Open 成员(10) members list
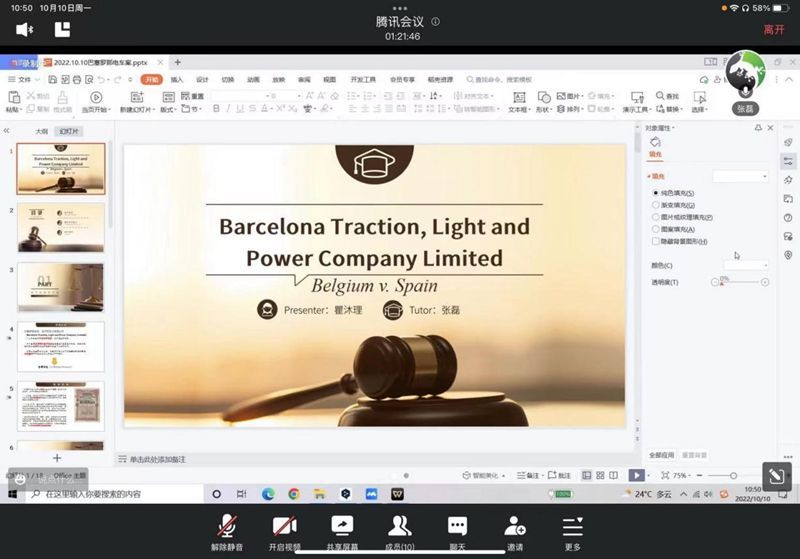Image resolution: width=800 pixels, height=559 pixels. click(x=400, y=532)
